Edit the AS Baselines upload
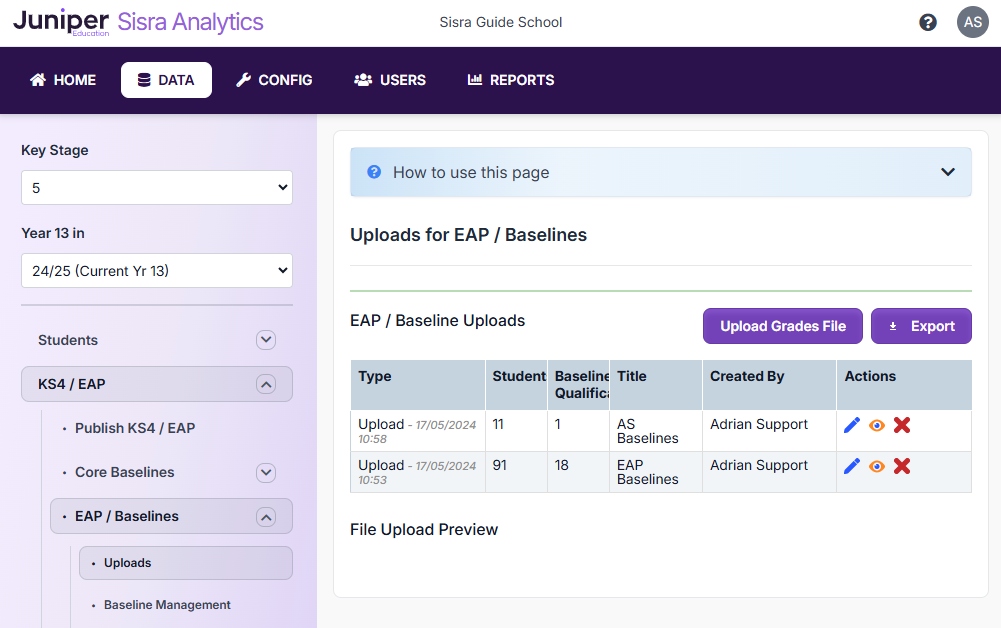Screen dimensions: 1001x628 852,425
